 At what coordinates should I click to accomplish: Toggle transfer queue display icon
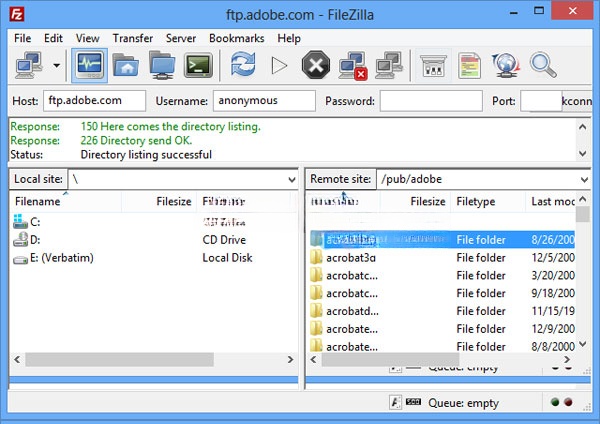click(198, 65)
